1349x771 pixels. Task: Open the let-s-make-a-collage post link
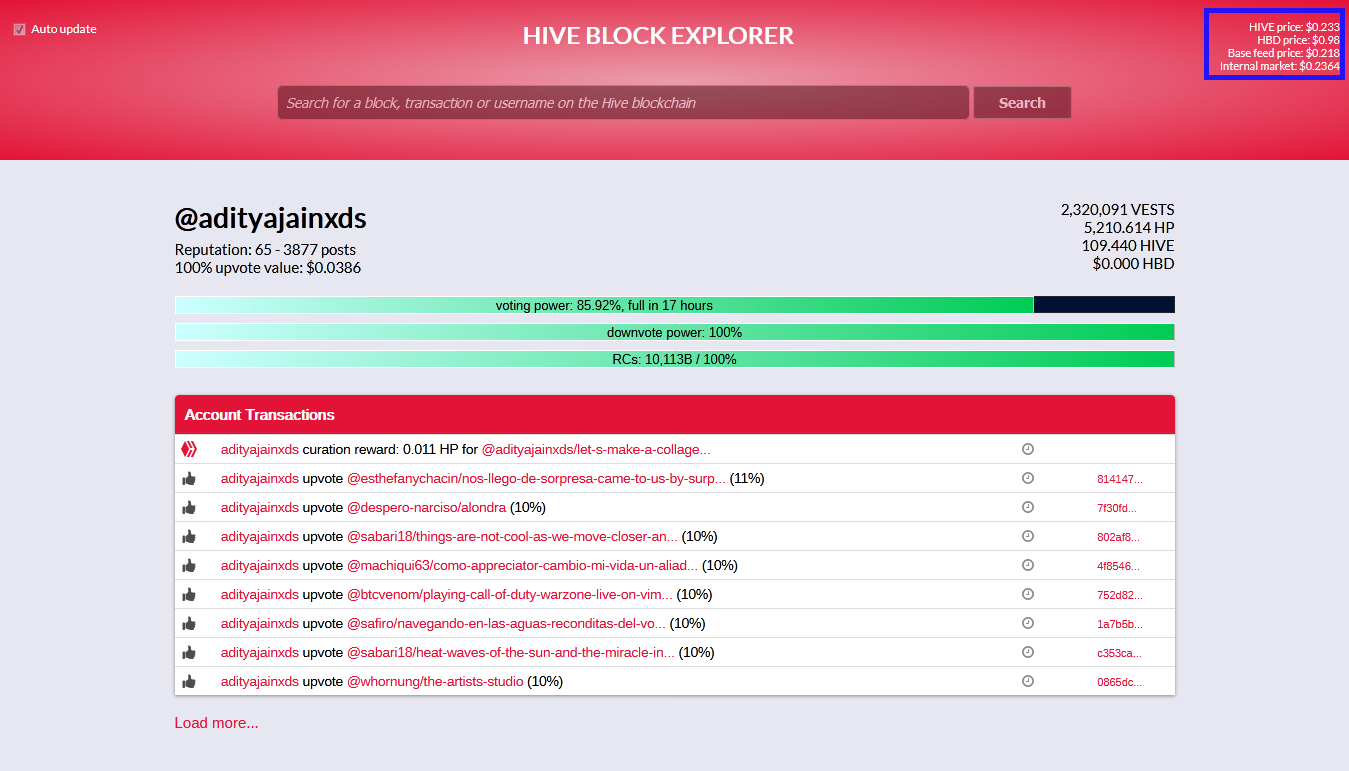(596, 450)
